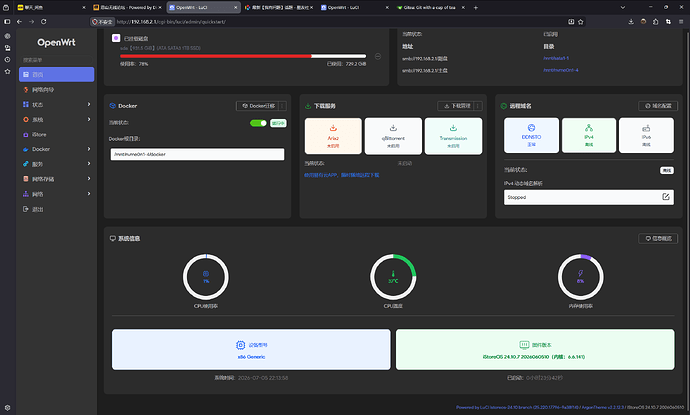
Task: Open the browser hamburger menu
Action: pyautogui.click(x=681, y=22)
